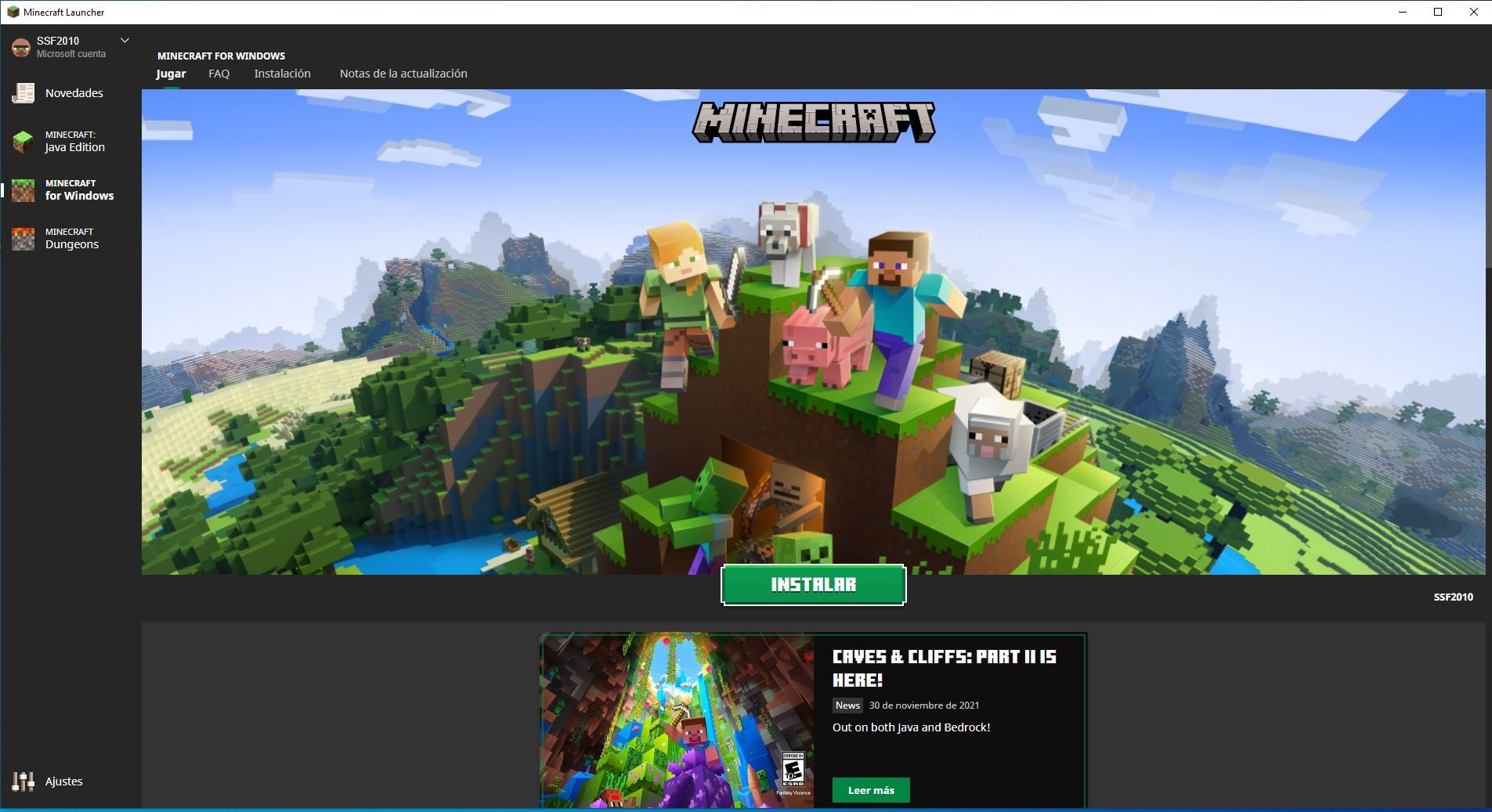Open the Minecraft Dungeons icon

(x=23, y=239)
